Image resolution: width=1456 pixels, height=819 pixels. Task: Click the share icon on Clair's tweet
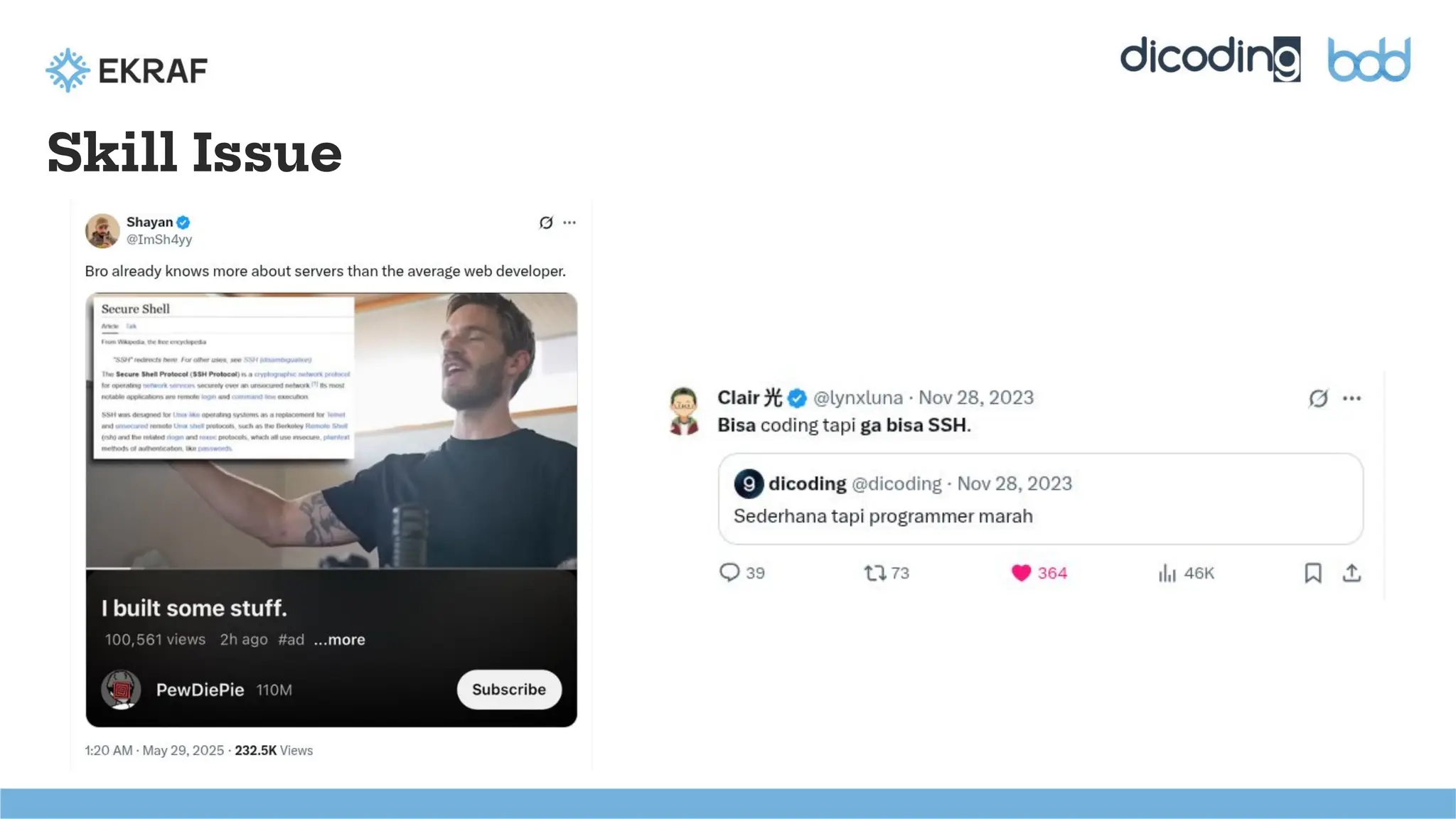click(1351, 572)
